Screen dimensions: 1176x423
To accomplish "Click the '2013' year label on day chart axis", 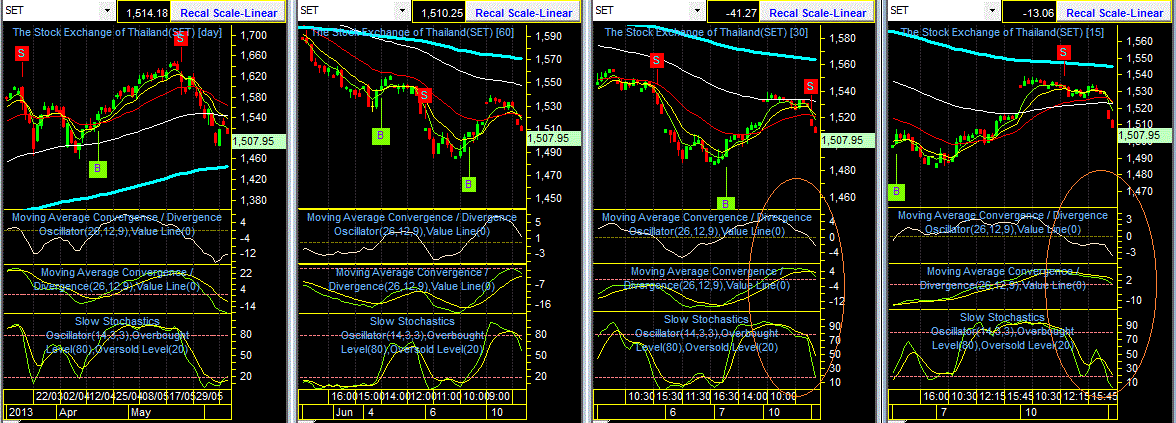I will [20, 412].
